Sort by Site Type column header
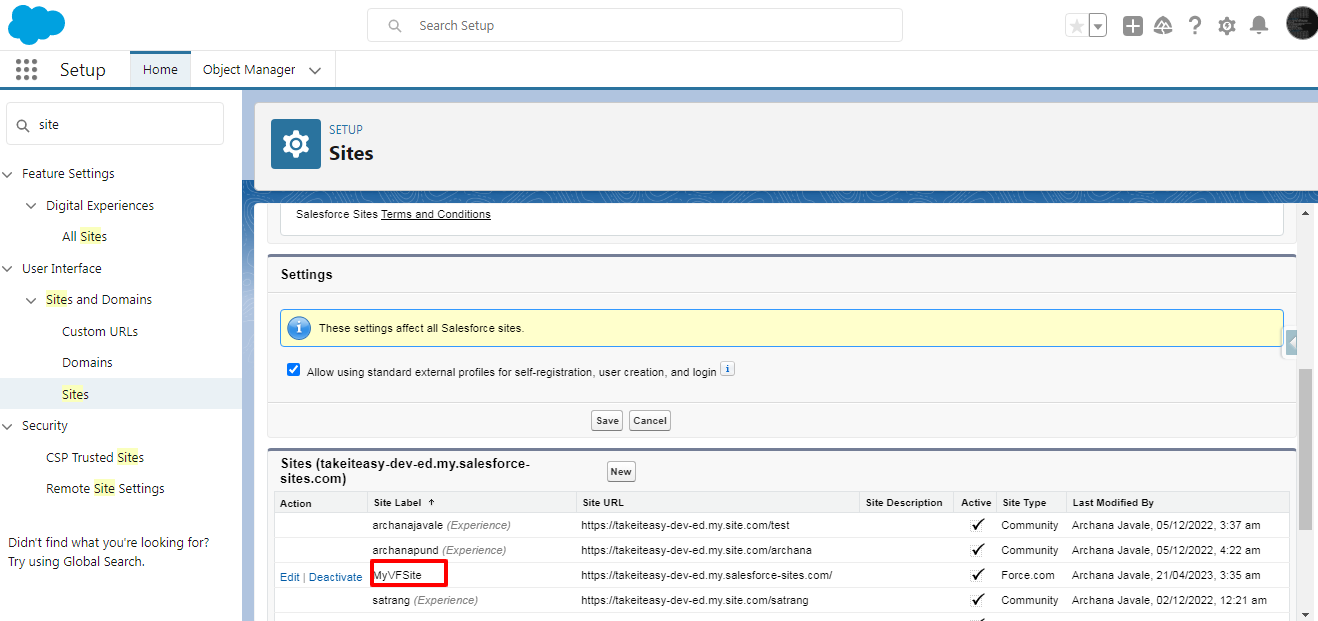1318x621 pixels. pos(1024,502)
